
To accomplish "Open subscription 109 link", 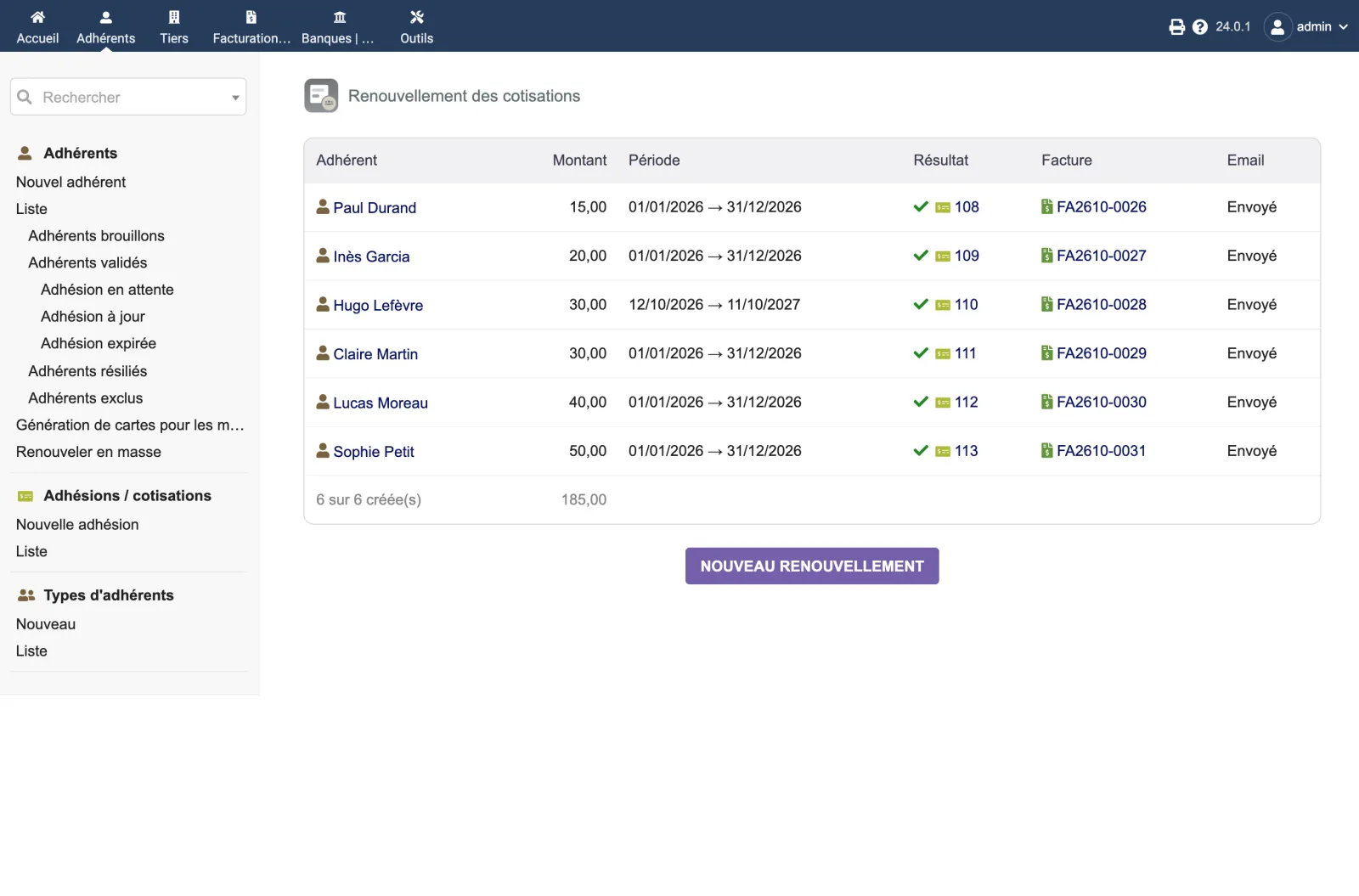I will click(x=967, y=256).
